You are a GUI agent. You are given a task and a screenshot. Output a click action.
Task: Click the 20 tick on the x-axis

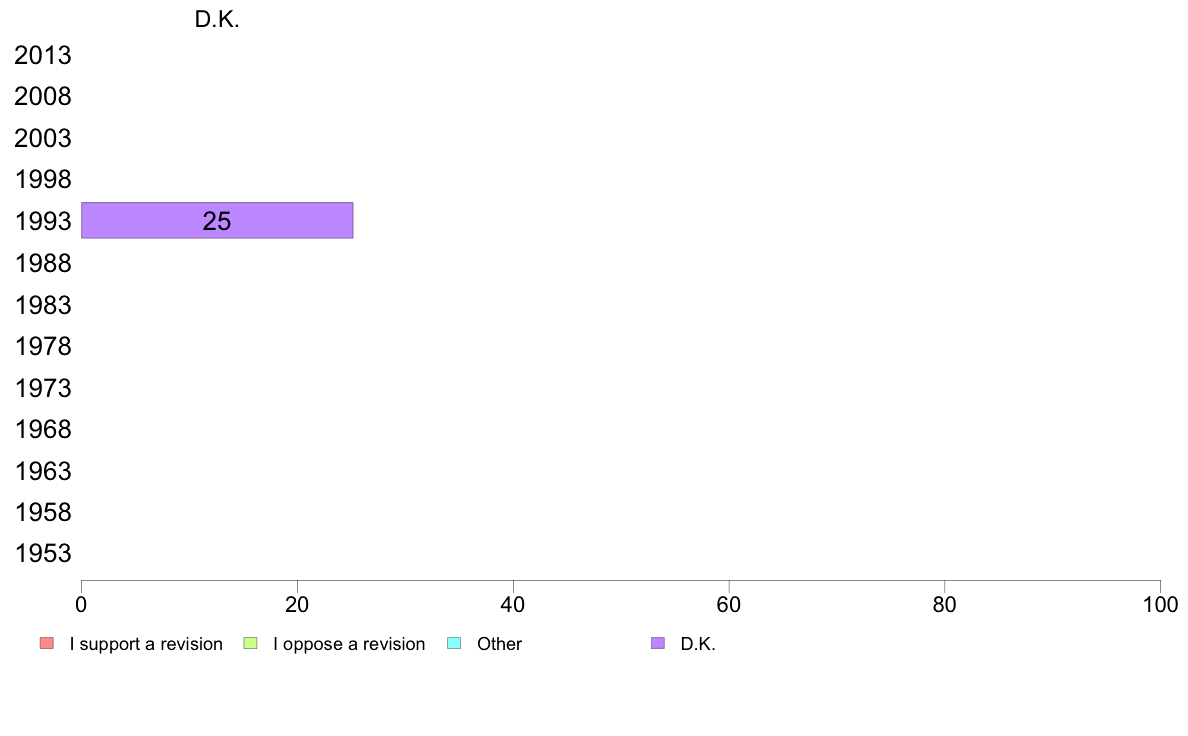[x=297, y=604]
